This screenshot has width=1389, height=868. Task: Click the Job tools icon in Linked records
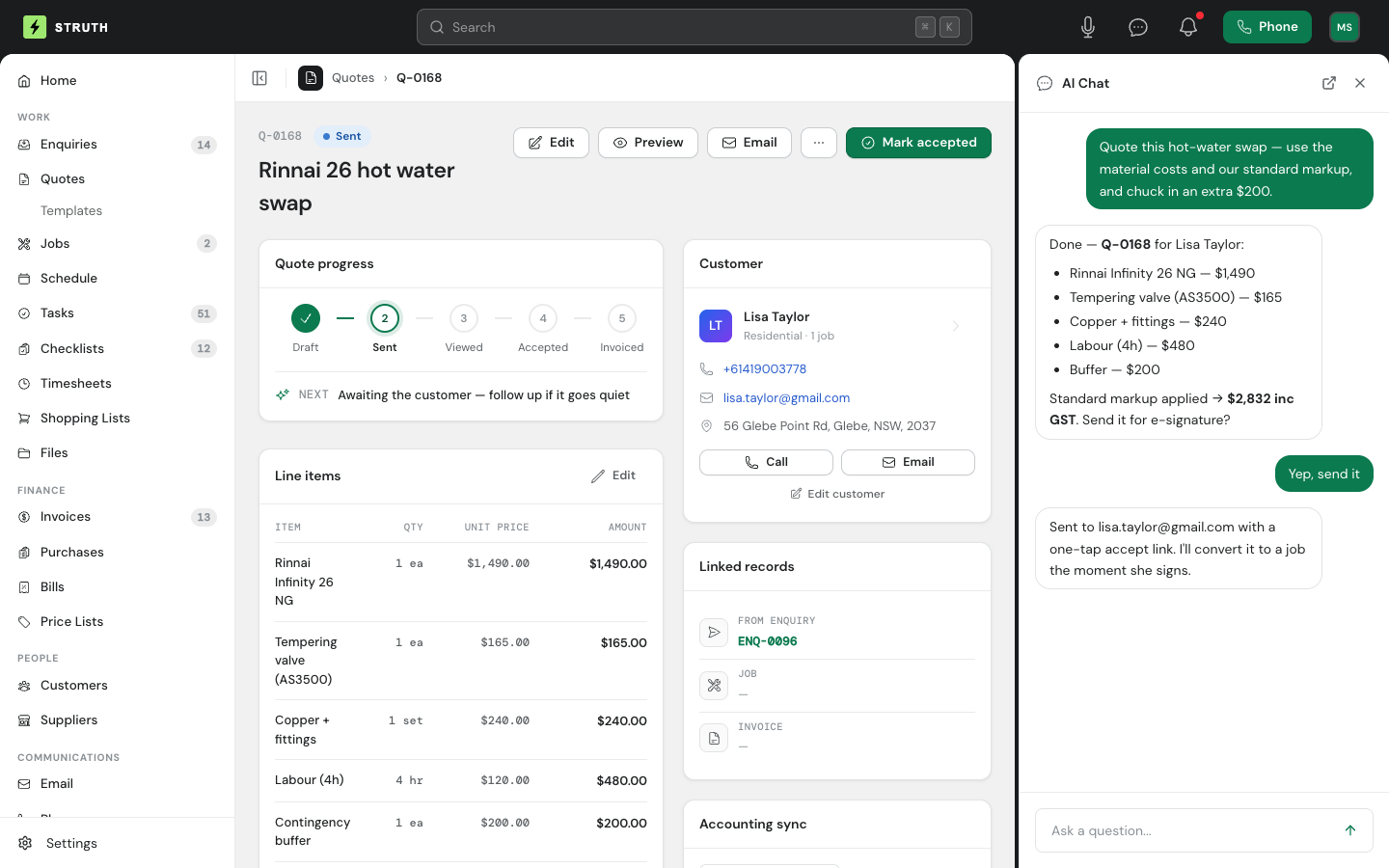(x=714, y=685)
